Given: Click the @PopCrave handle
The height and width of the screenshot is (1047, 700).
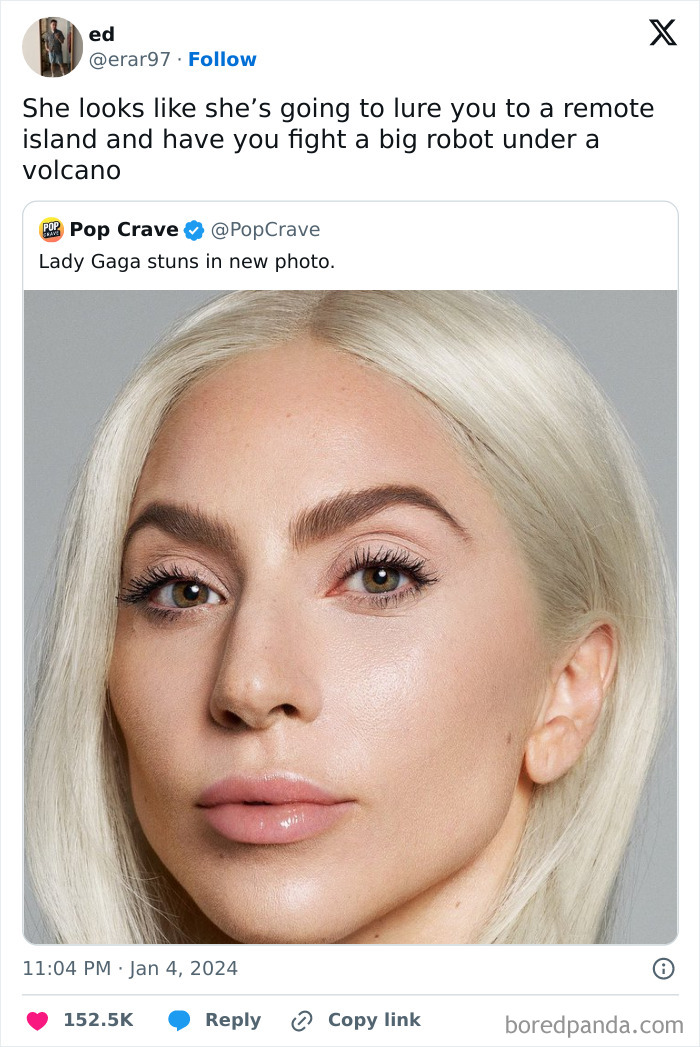Looking at the screenshot, I should pyautogui.click(x=265, y=230).
